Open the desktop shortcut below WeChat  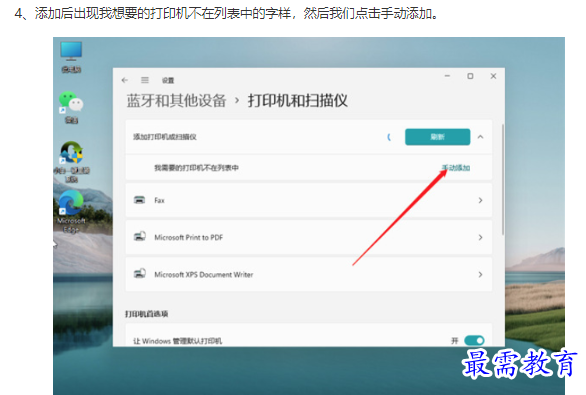coord(71,161)
